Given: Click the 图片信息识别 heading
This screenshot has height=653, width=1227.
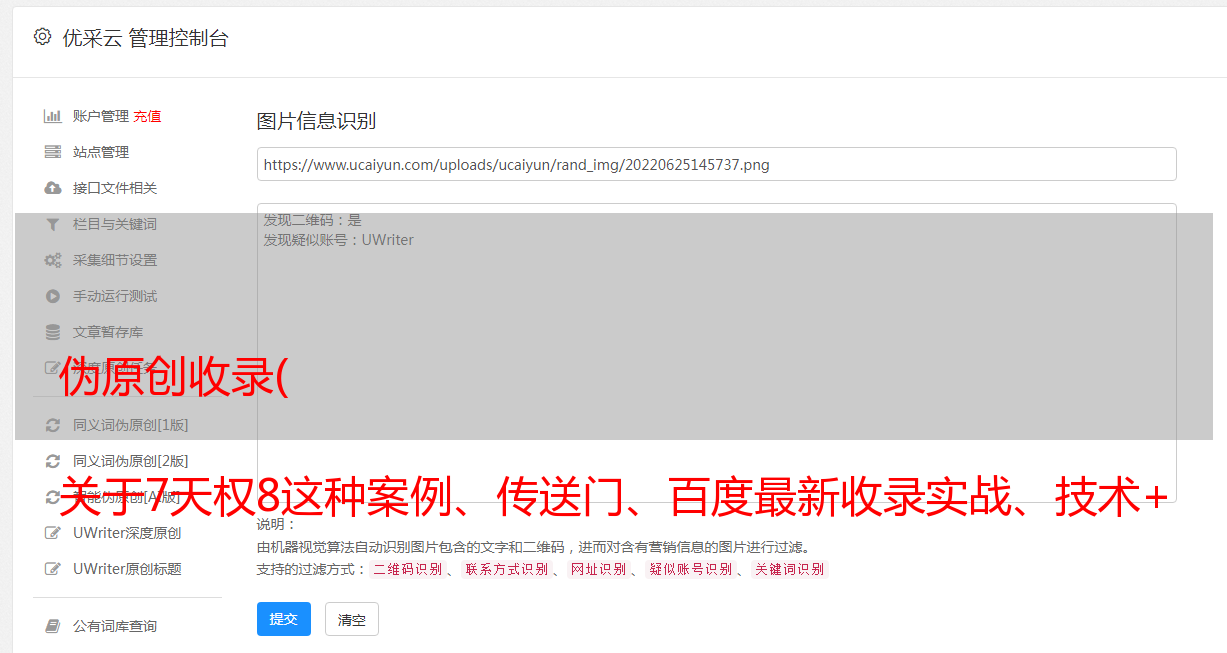Looking at the screenshot, I should (x=316, y=121).
